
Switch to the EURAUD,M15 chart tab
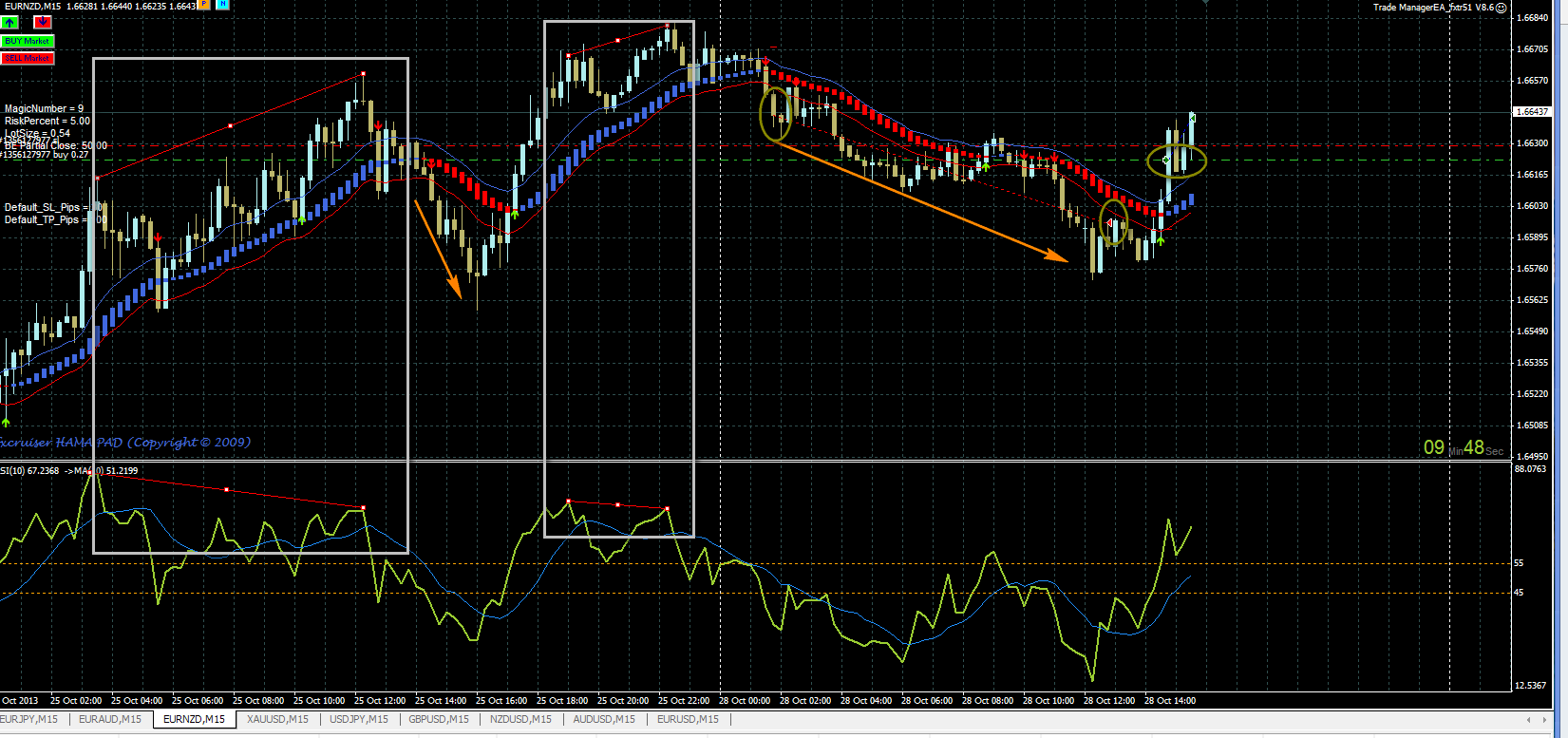[x=110, y=719]
